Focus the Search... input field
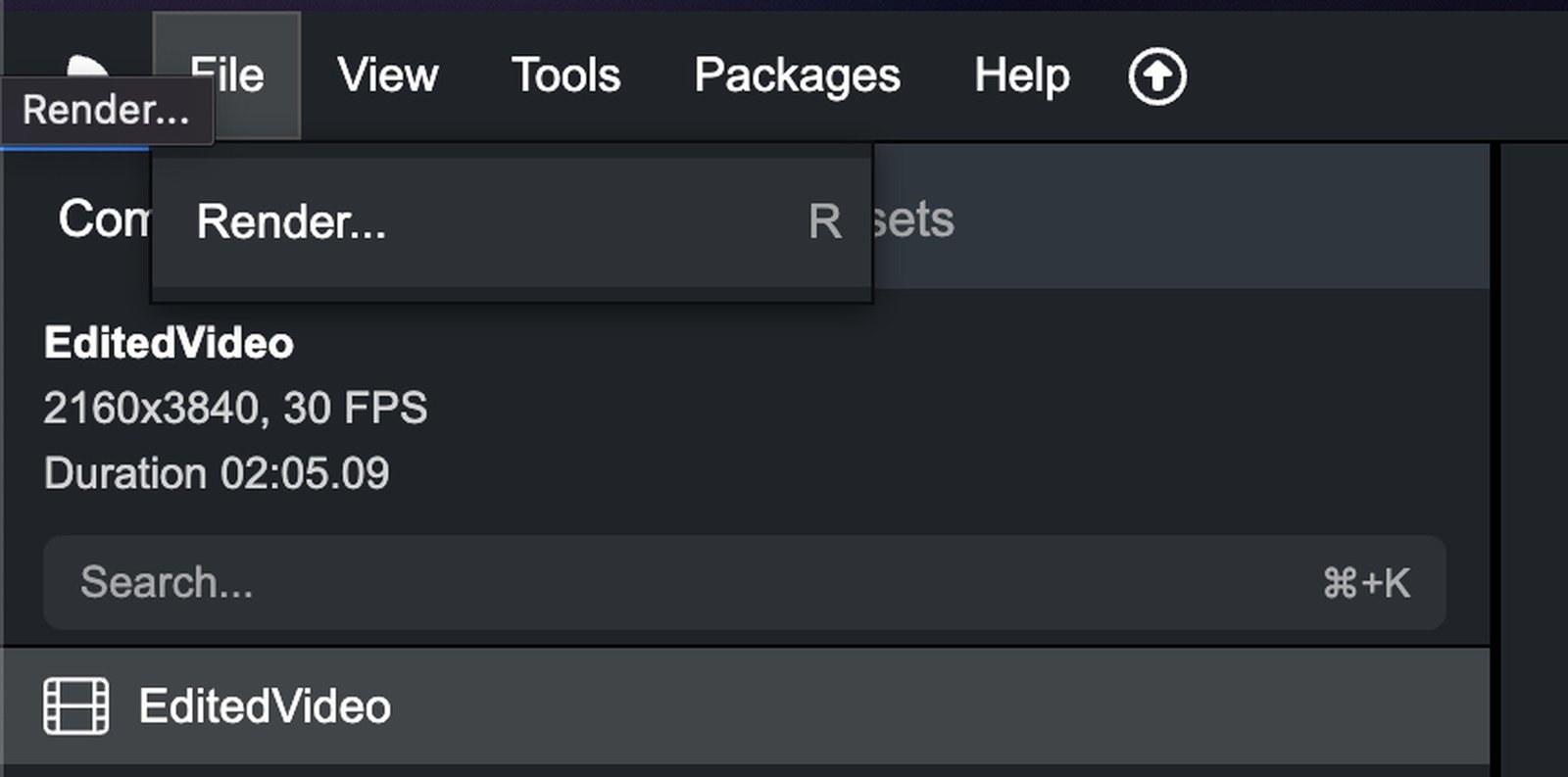The image size is (1568, 777). [x=686, y=582]
